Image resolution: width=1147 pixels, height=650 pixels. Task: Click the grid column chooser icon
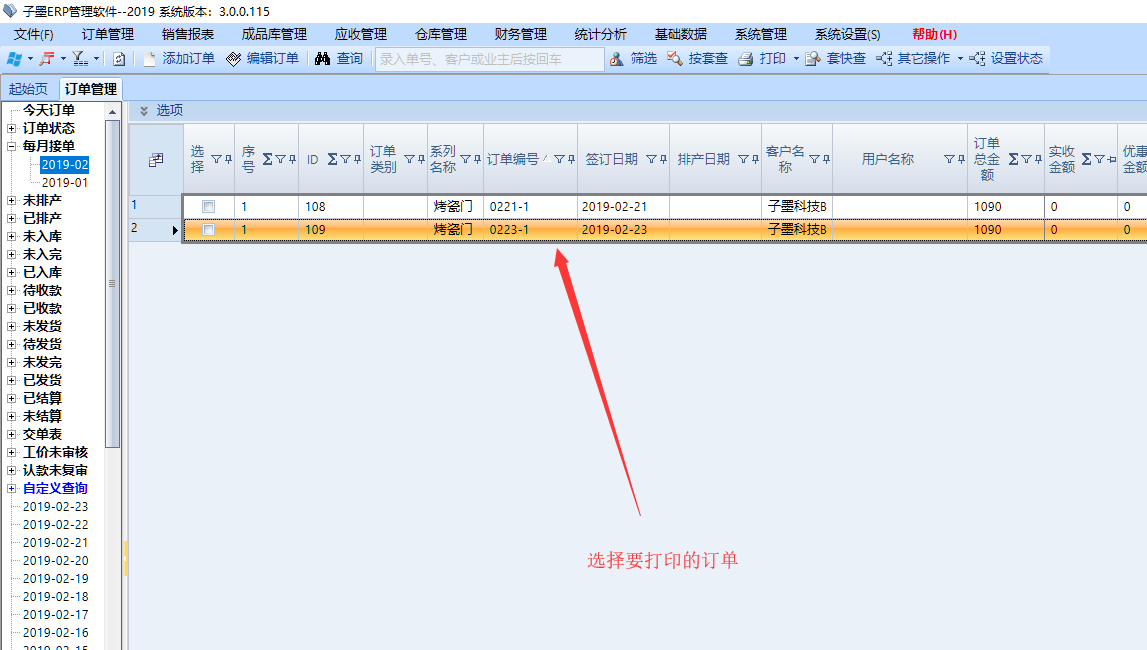pyautogui.click(x=156, y=160)
